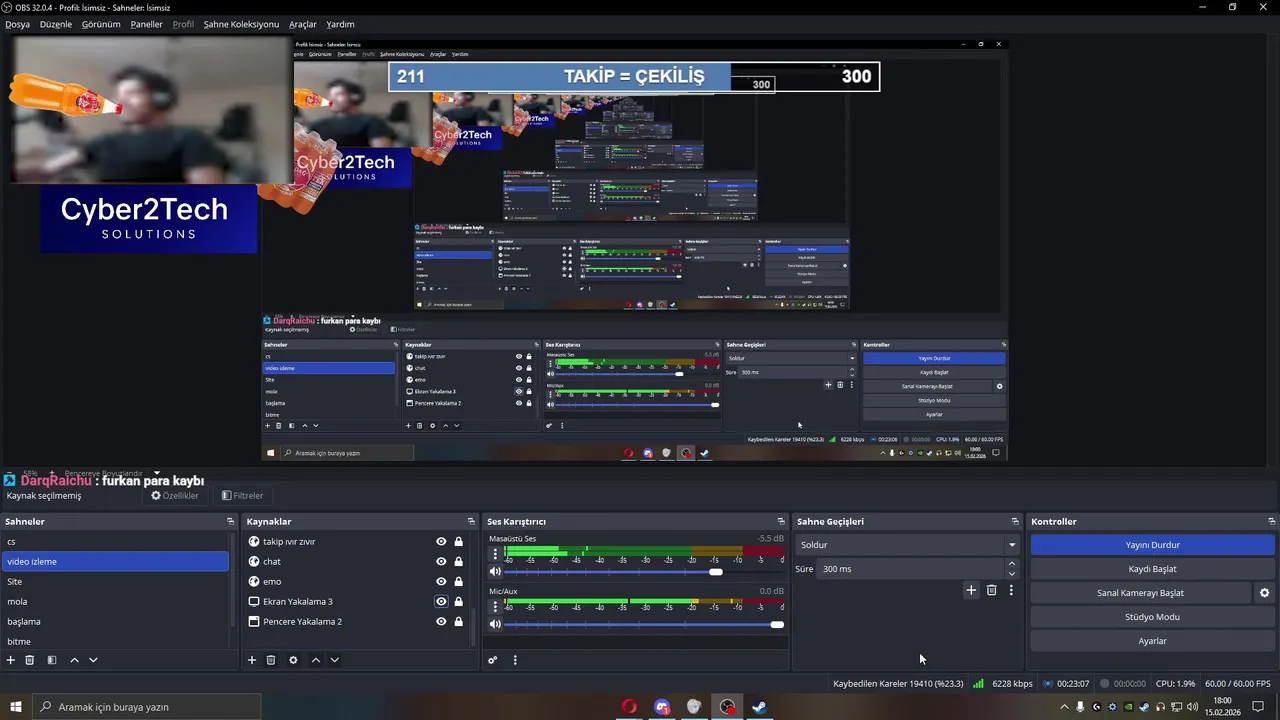Open the Paneller menu
This screenshot has height=720, width=1280.
tap(146, 24)
